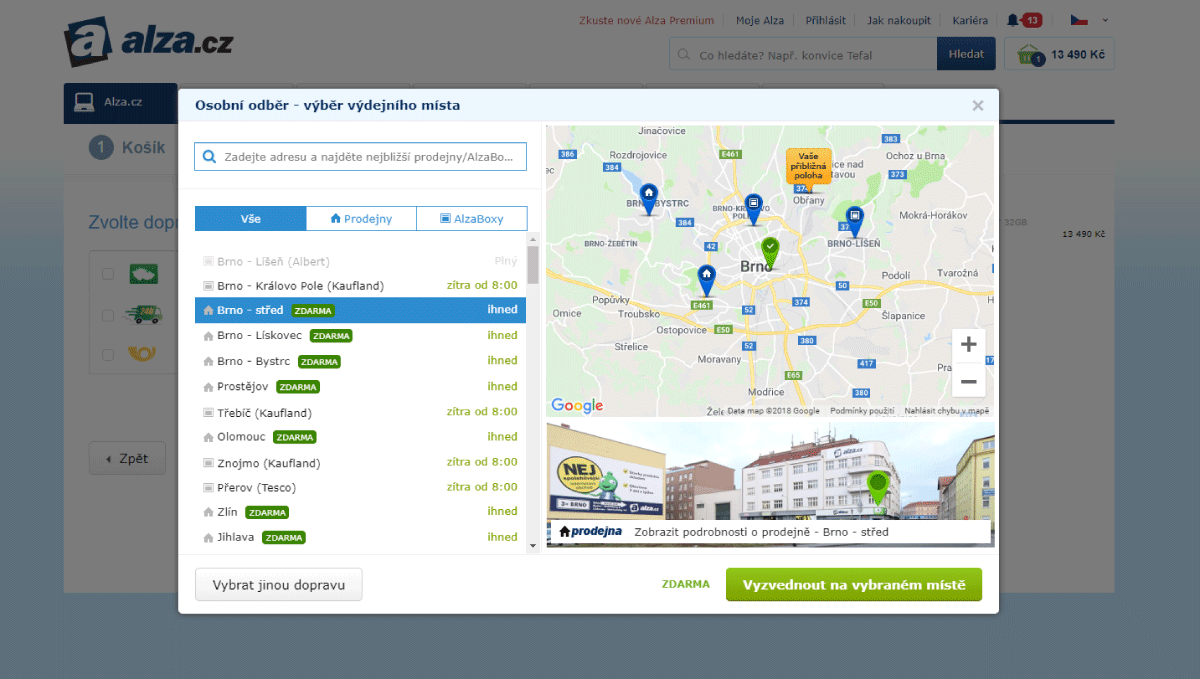
Task: Tick the first delivery option checkbox
Action: 108,274
